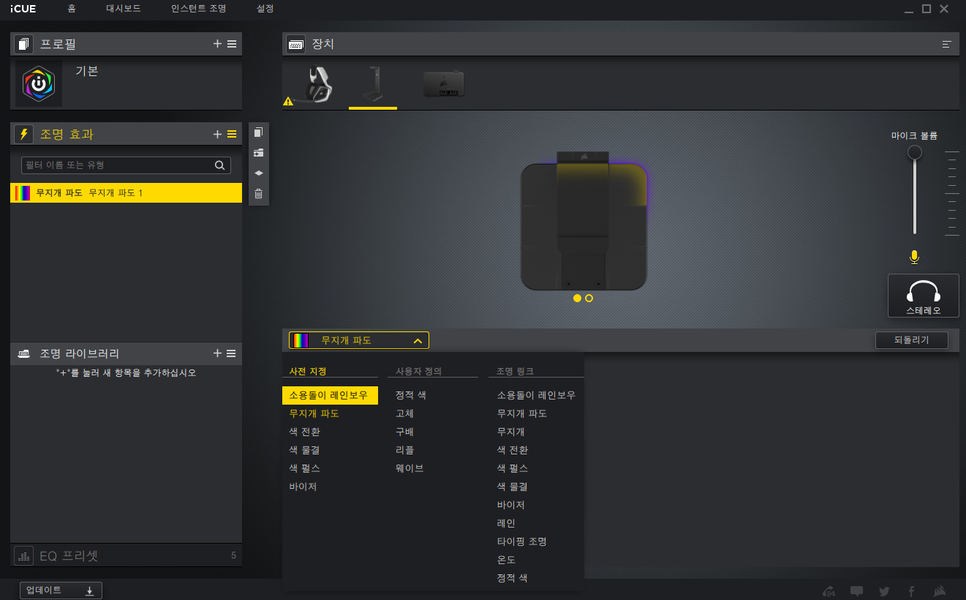Select the third dark device thumbnail
966x600 pixels.
[444, 84]
